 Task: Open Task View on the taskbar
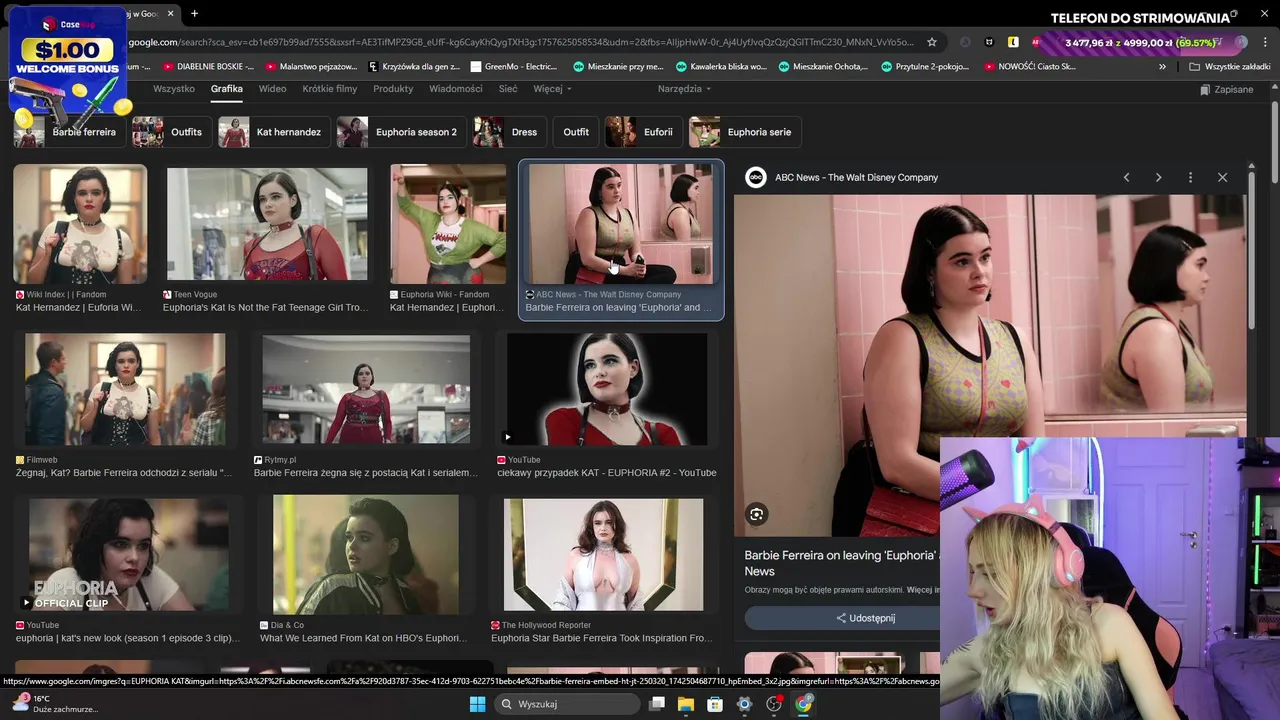click(x=657, y=704)
